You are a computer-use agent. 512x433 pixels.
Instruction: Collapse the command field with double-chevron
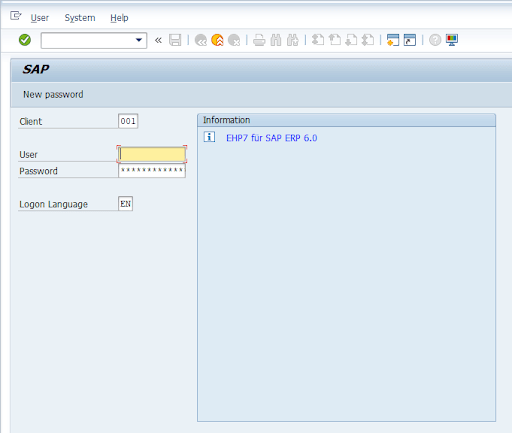click(158, 40)
